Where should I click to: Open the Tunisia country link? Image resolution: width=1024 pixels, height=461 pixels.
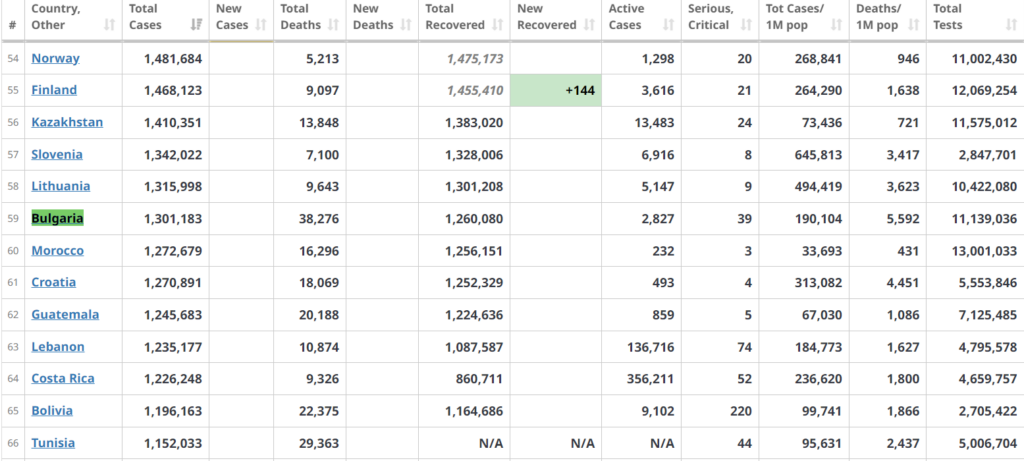point(53,443)
